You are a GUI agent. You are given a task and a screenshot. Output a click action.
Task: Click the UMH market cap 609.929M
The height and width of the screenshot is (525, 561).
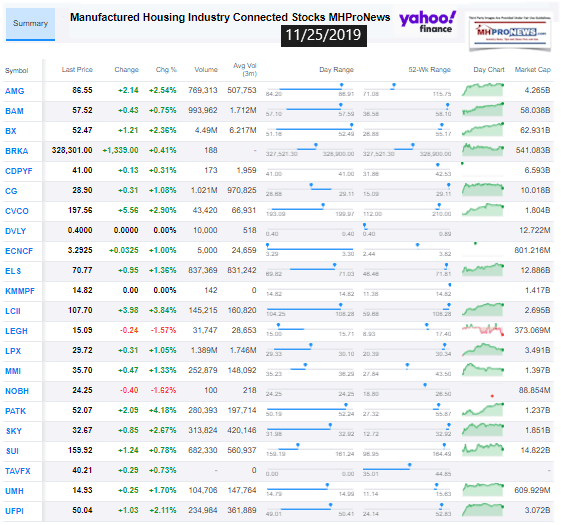[532, 491]
